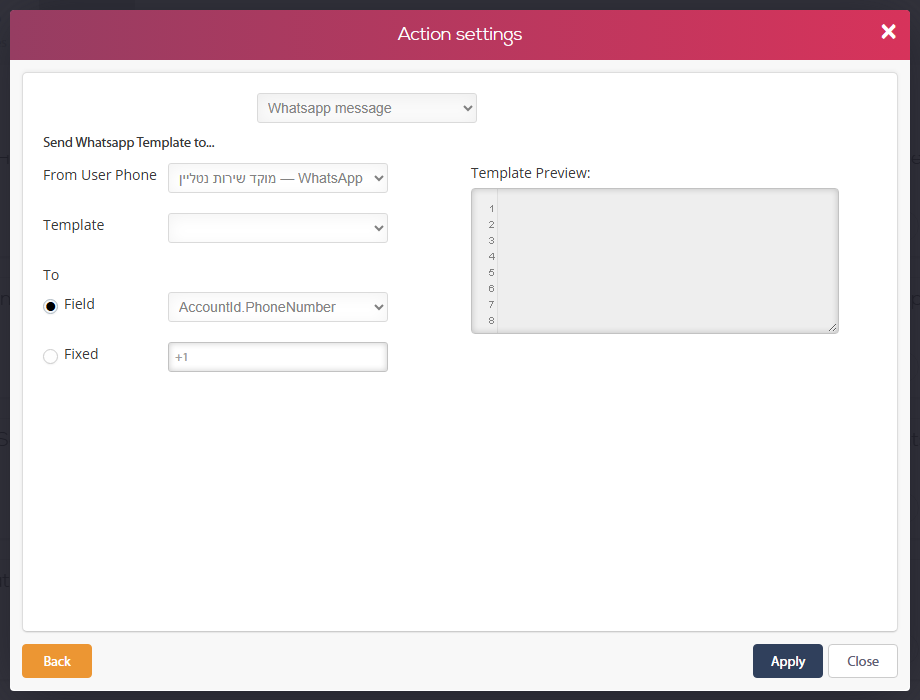This screenshot has height=700, width=920.
Task: Open the From User Phone dropdown
Action: point(278,178)
